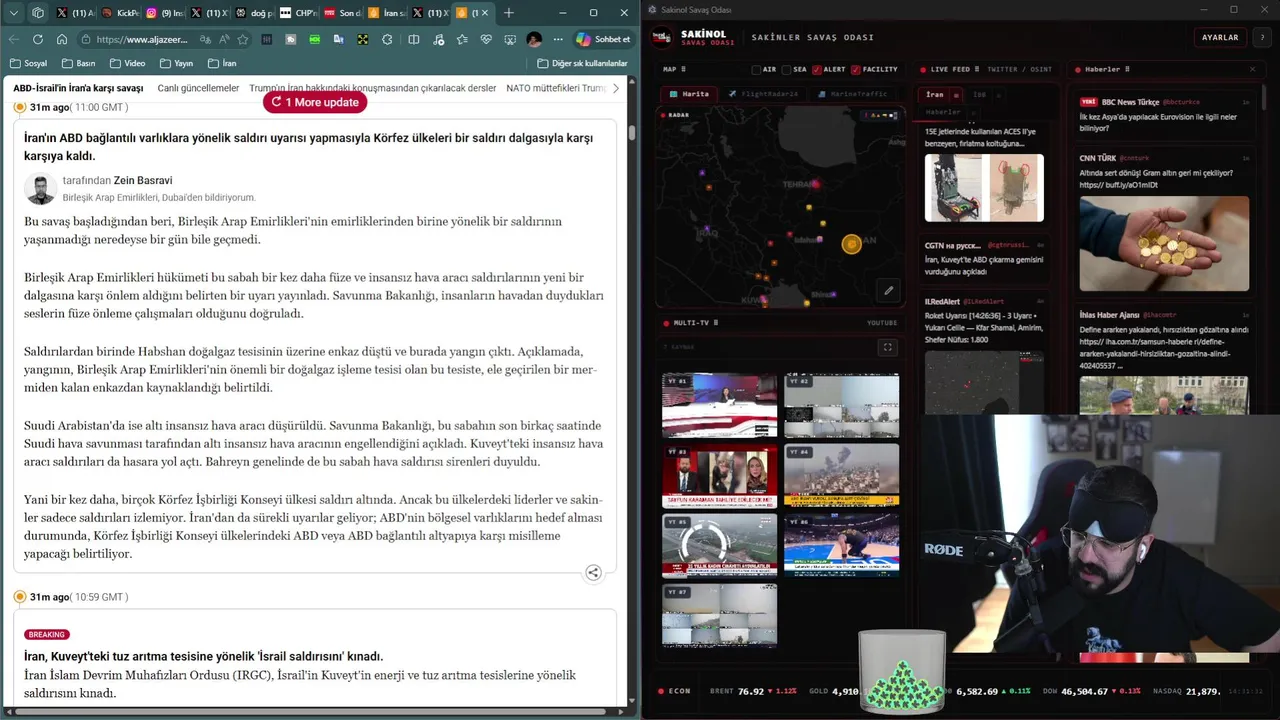Switch to the MarineTraffic tab
This screenshot has width=1280, height=720.
[x=852, y=94]
